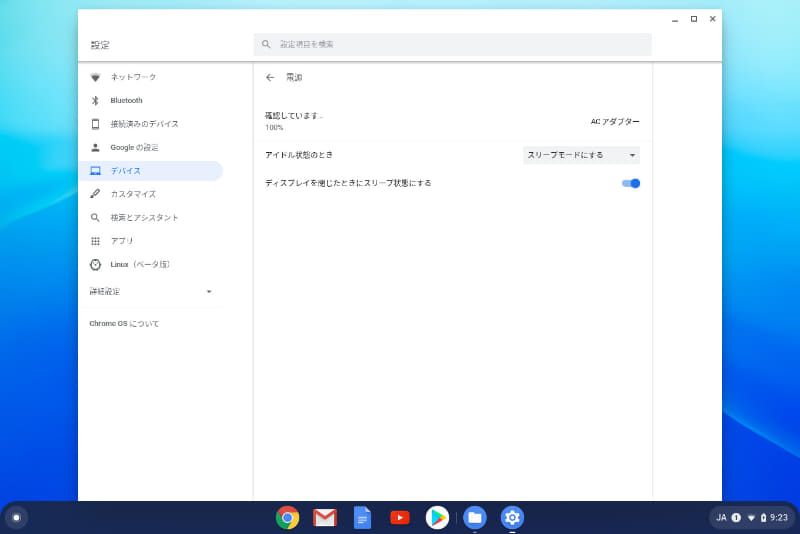Click the Settings gear icon in shelf
Viewport: 800px width, 534px height.
[x=512, y=518]
